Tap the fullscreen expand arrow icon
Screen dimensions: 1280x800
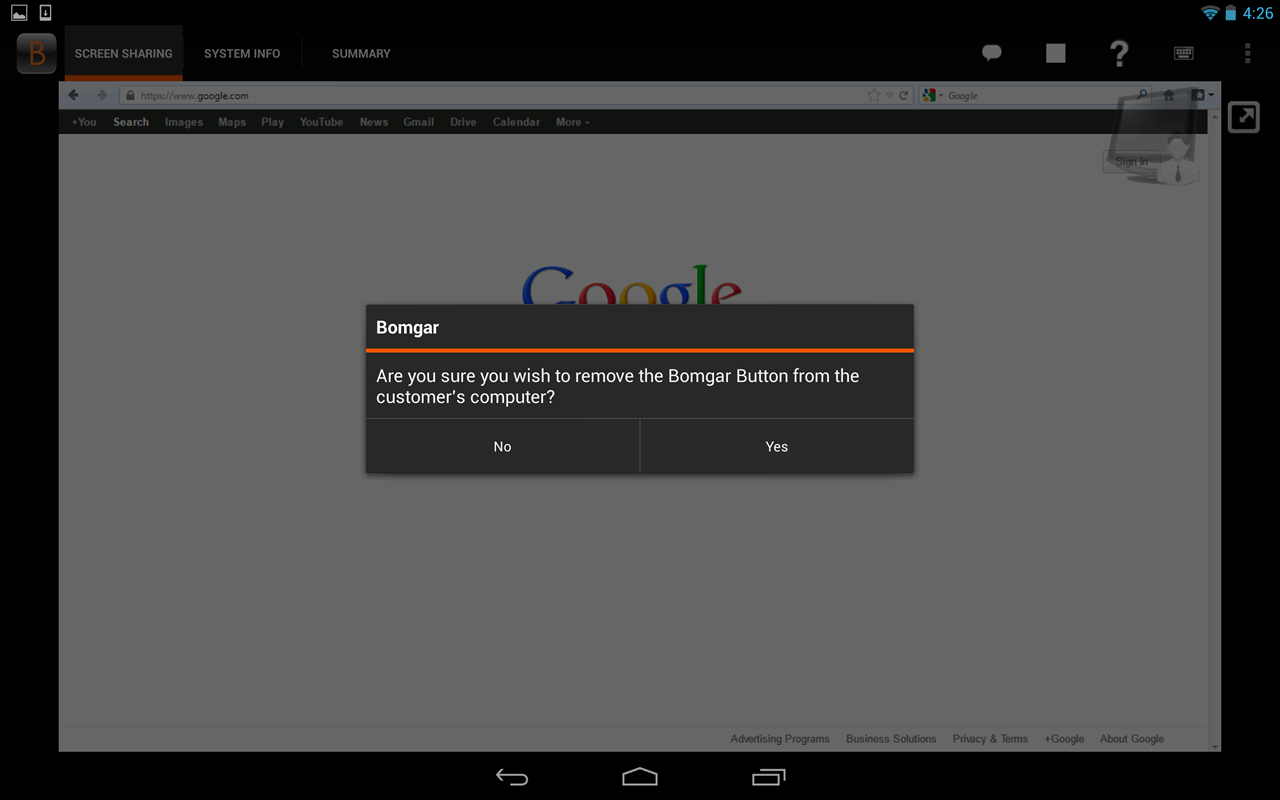click(1243, 117)
